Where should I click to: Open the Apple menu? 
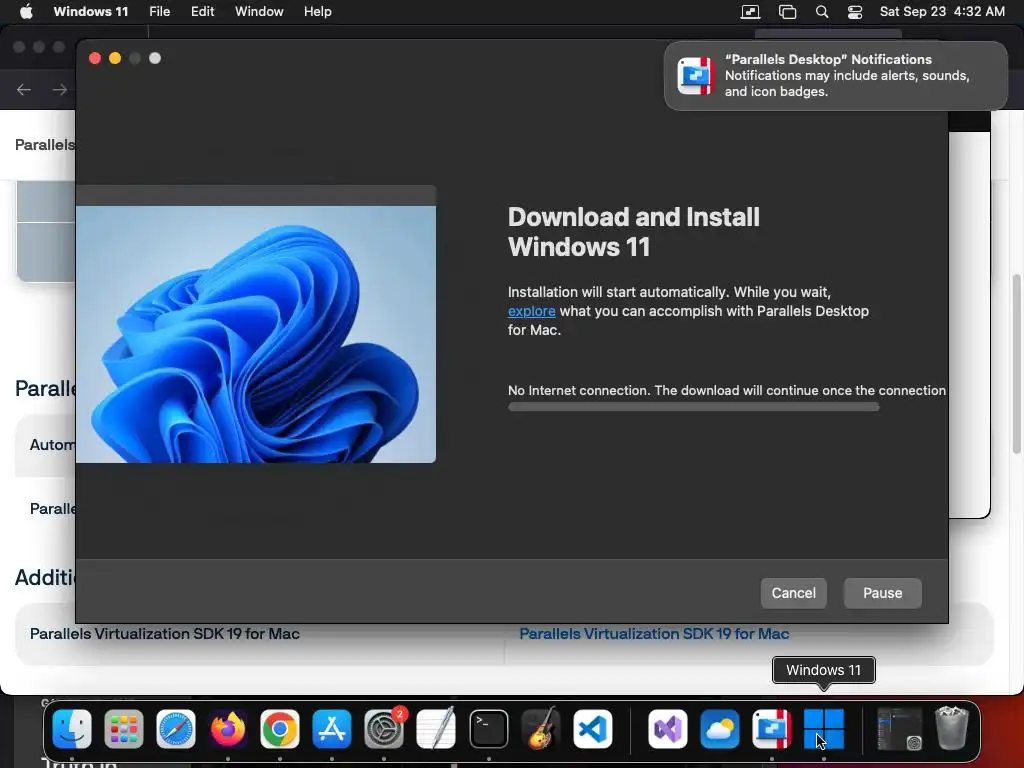click(x=26, y=11)
